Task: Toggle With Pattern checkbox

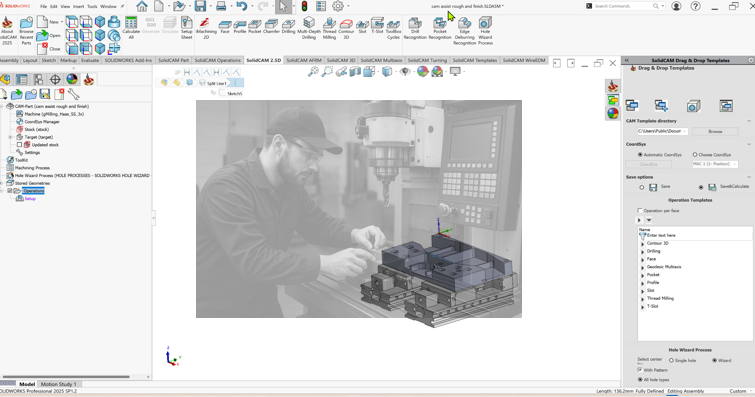Action: point(640,370)
